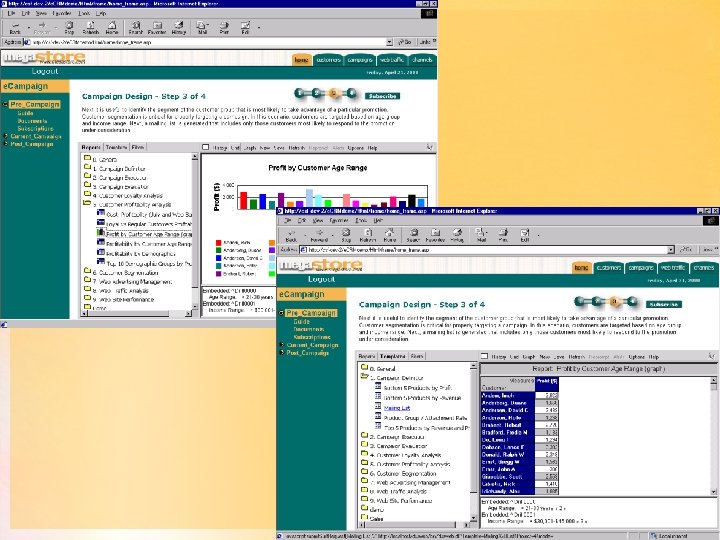
Task: Open Mailing List report icon in front tree
Action: [x=377, y=406]
